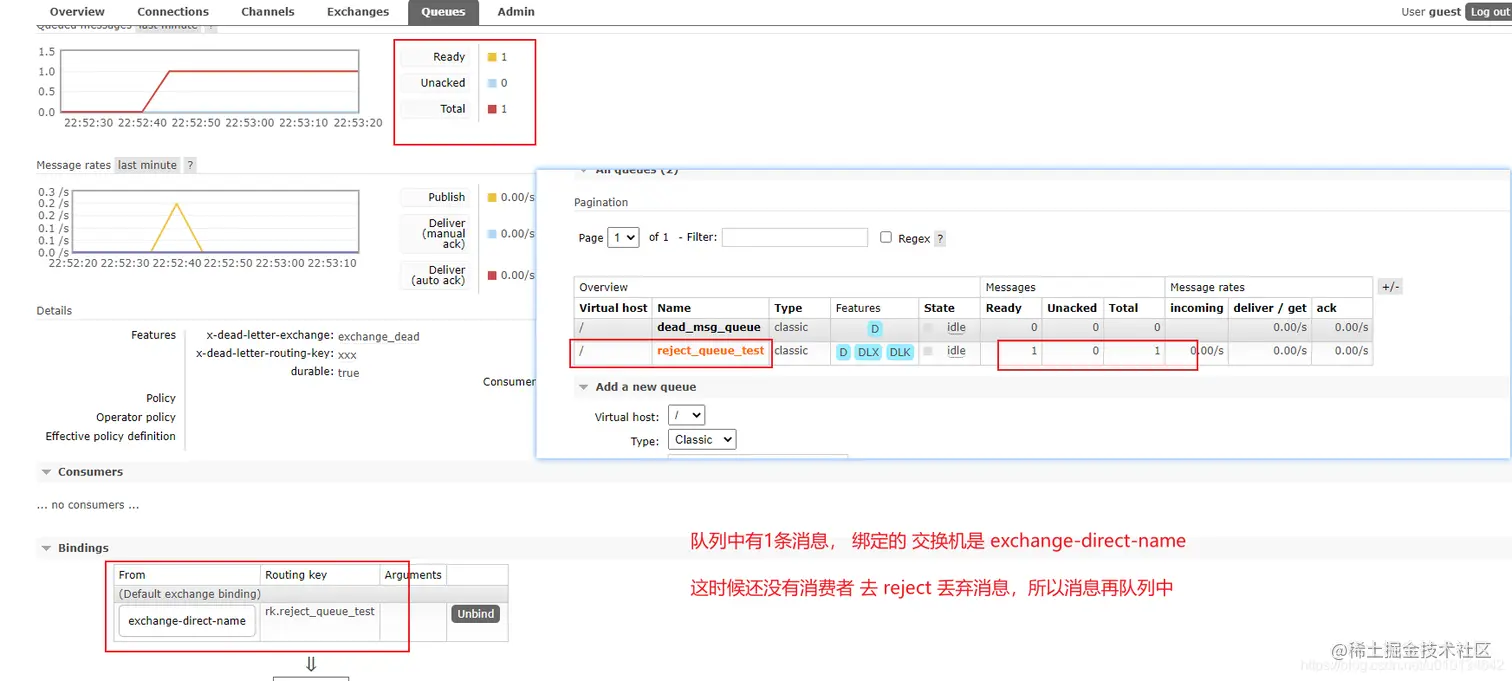This screenshot has width=1512, height=681.
Task: Open the dead_msg_queue queue link
Action: (x=709, y=327)
